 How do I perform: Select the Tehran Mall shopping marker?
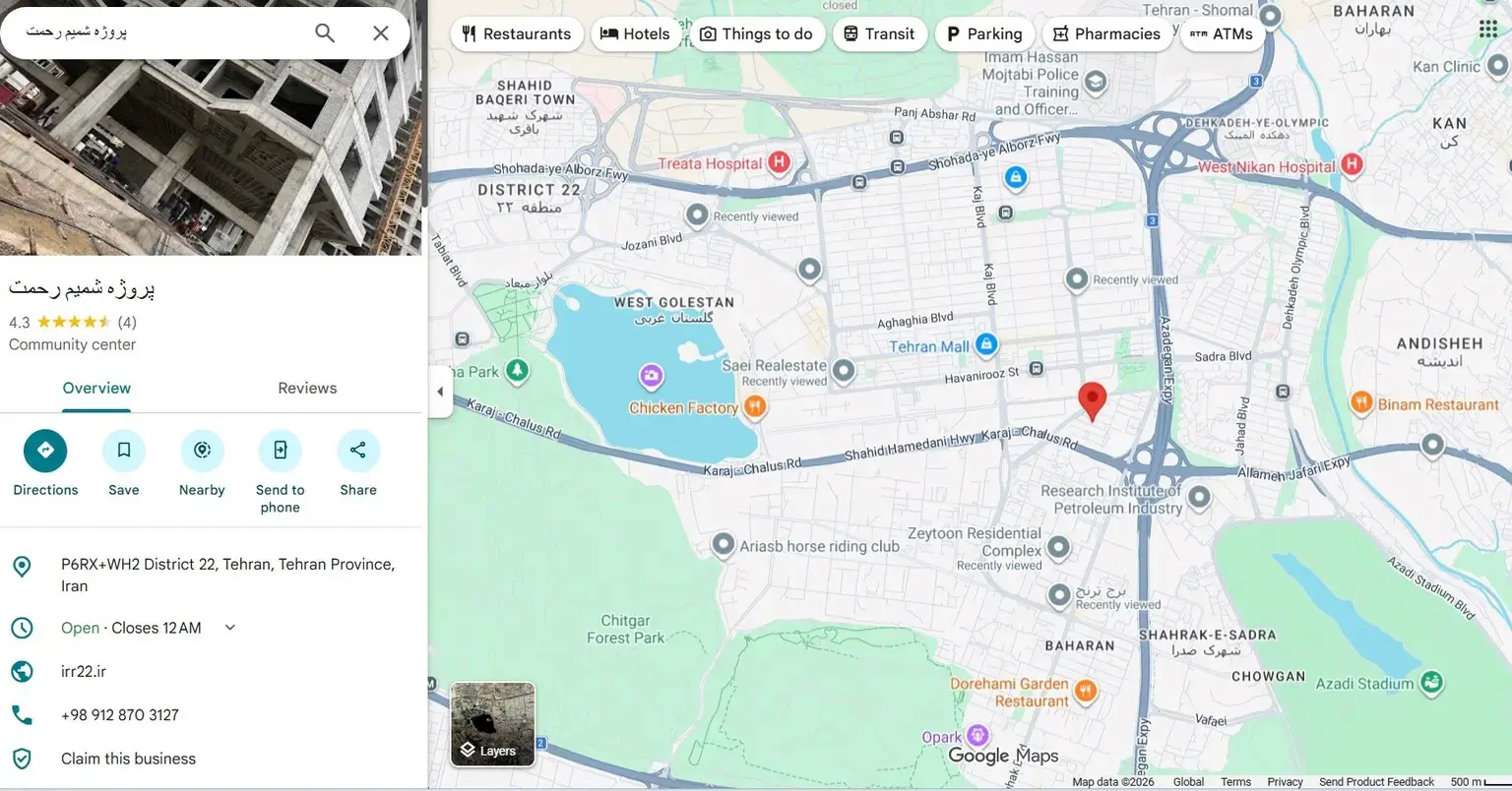pyautogui.click(x=985, y=345)
